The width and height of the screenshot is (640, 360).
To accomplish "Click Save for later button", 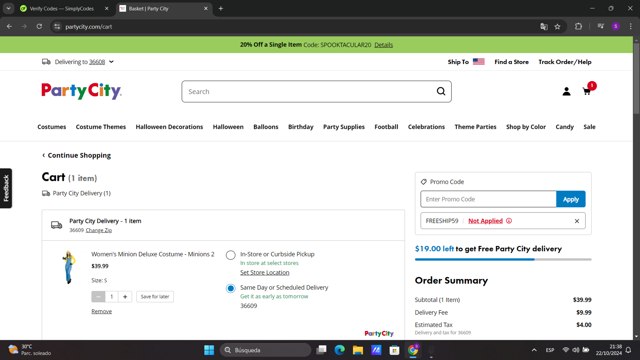I will point(155,296).
